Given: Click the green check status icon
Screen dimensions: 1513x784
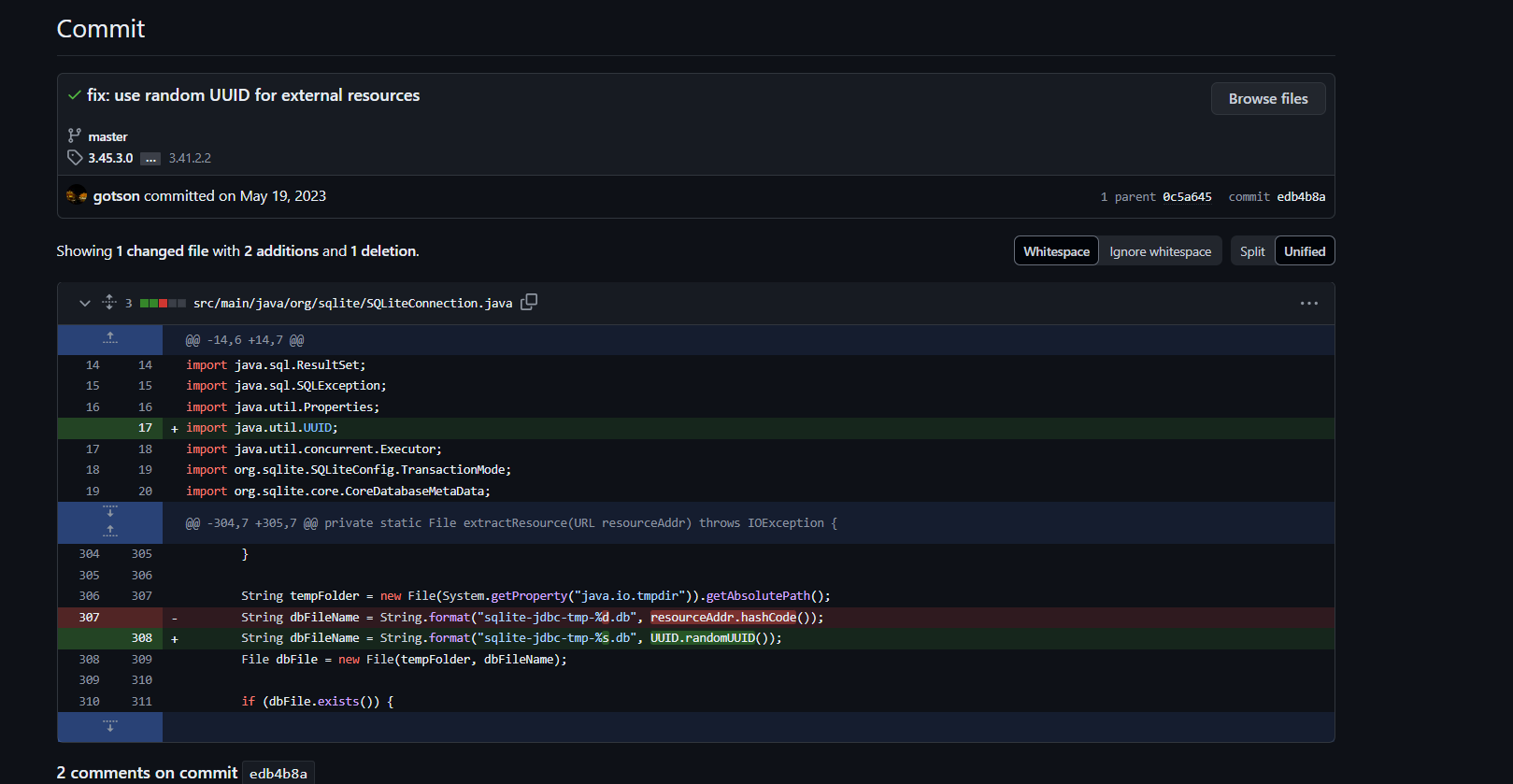Looking at the screenshot, I should coord(75,95).
